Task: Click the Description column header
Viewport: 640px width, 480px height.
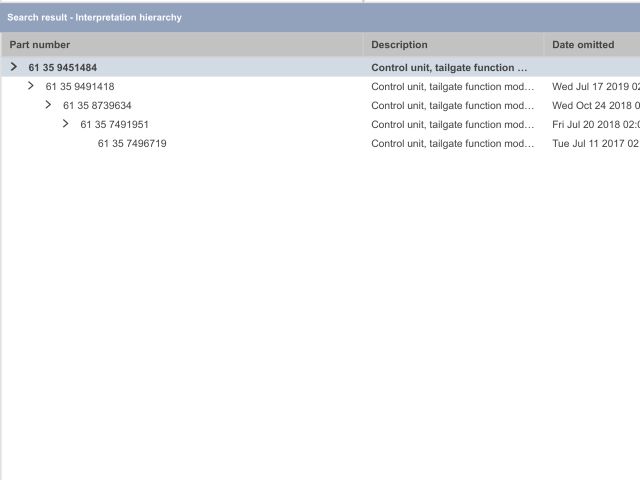Action: click(399, 45)
